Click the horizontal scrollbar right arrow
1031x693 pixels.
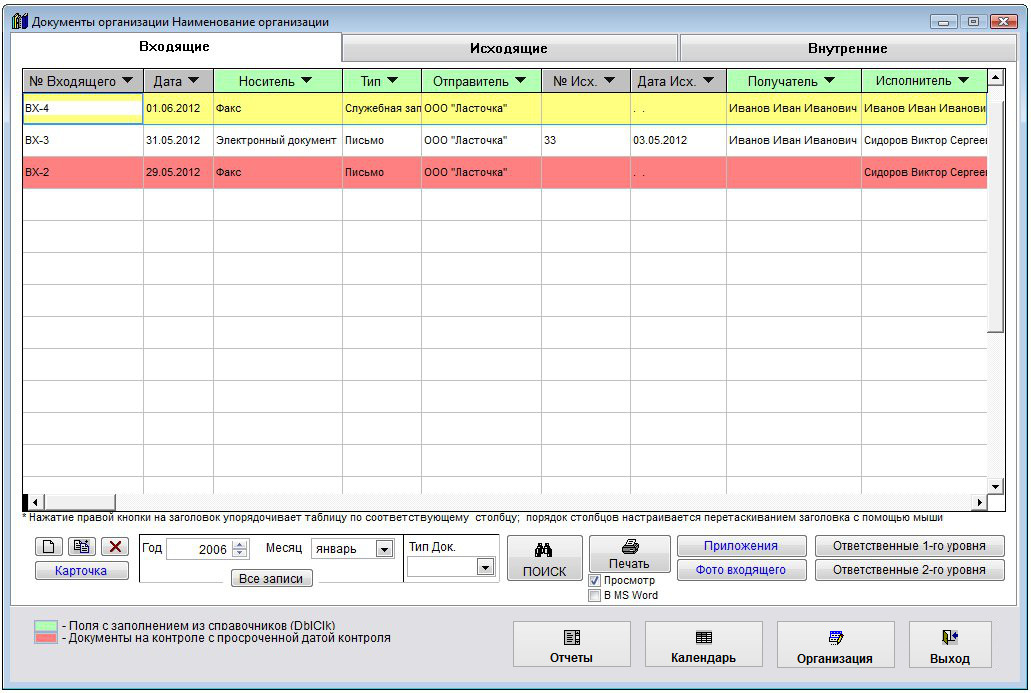[x=980, y=501]
